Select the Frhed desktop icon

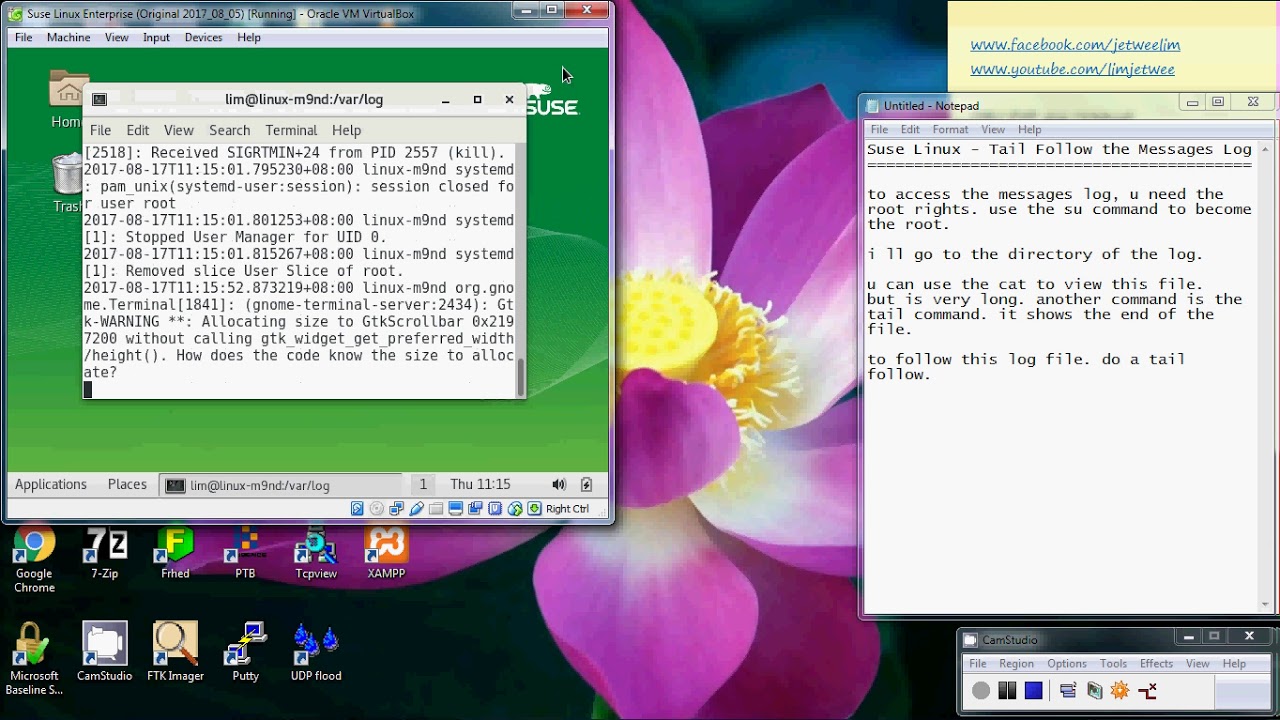[x=175, y=553]
